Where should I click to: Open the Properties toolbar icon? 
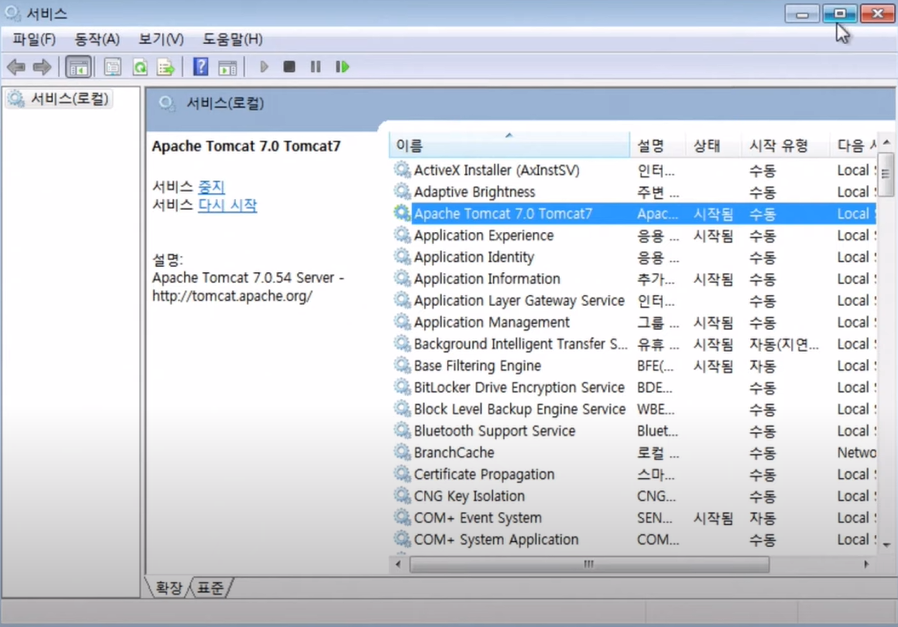click(112, 67)
